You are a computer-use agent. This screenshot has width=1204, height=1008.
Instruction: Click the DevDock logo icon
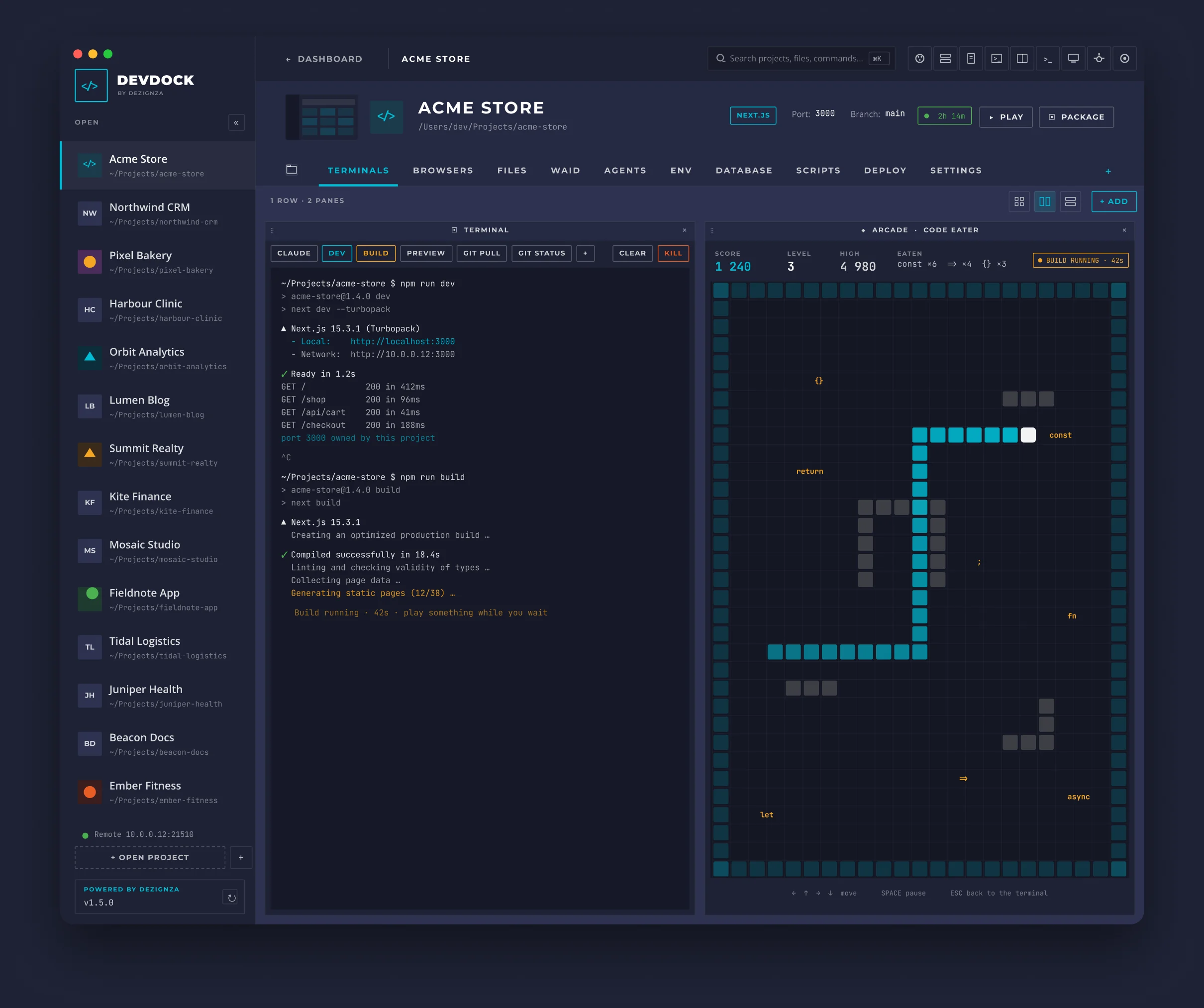point(91,86)
